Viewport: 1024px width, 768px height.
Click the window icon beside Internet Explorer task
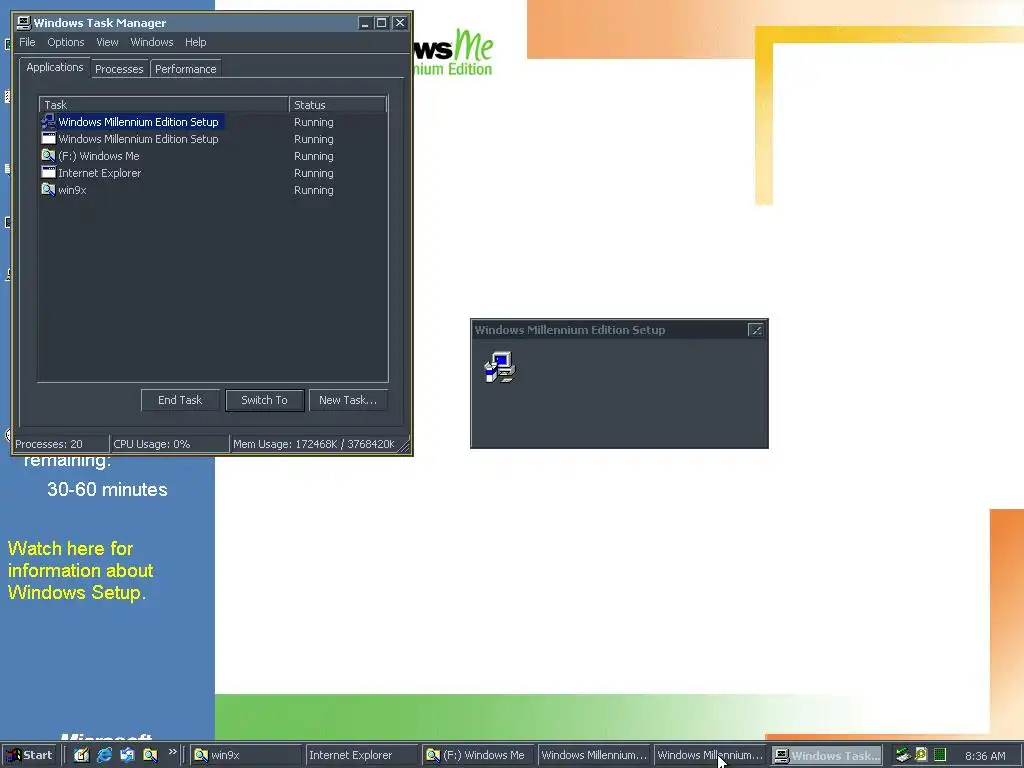pos(48,172)
